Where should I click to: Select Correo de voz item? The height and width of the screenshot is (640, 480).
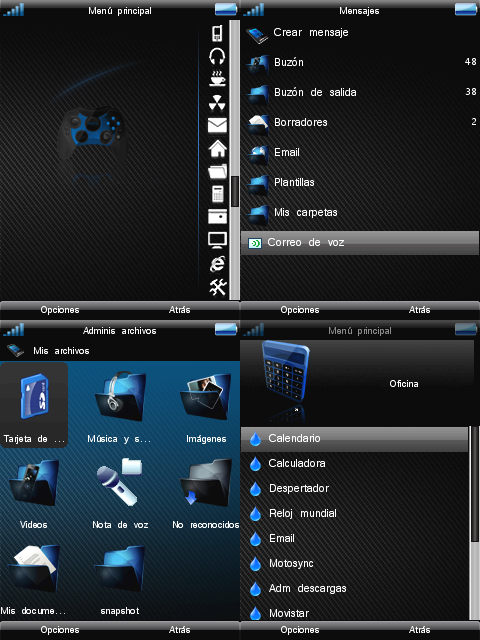(360, 243)
